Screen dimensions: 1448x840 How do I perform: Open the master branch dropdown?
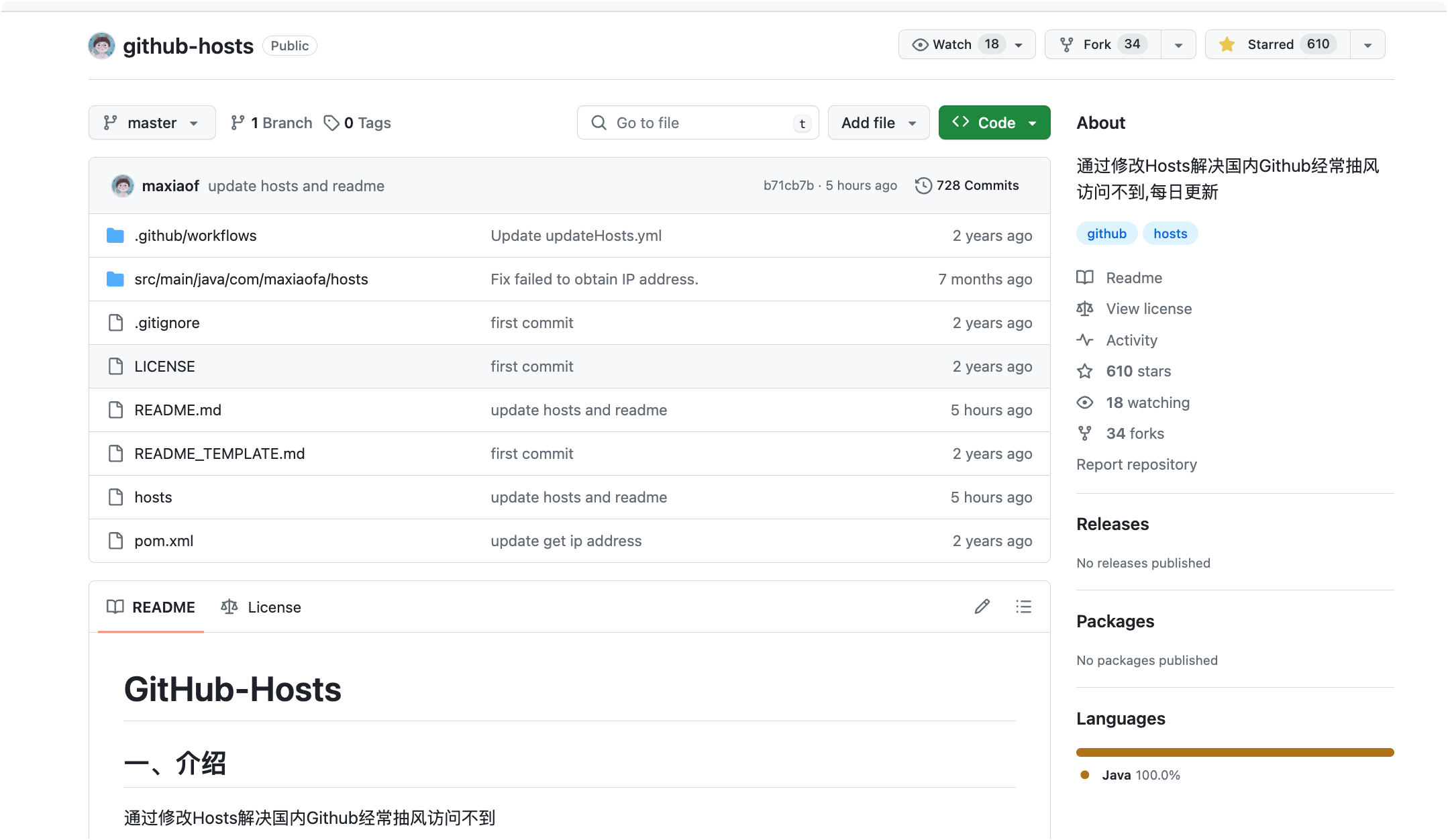point(152,123)
